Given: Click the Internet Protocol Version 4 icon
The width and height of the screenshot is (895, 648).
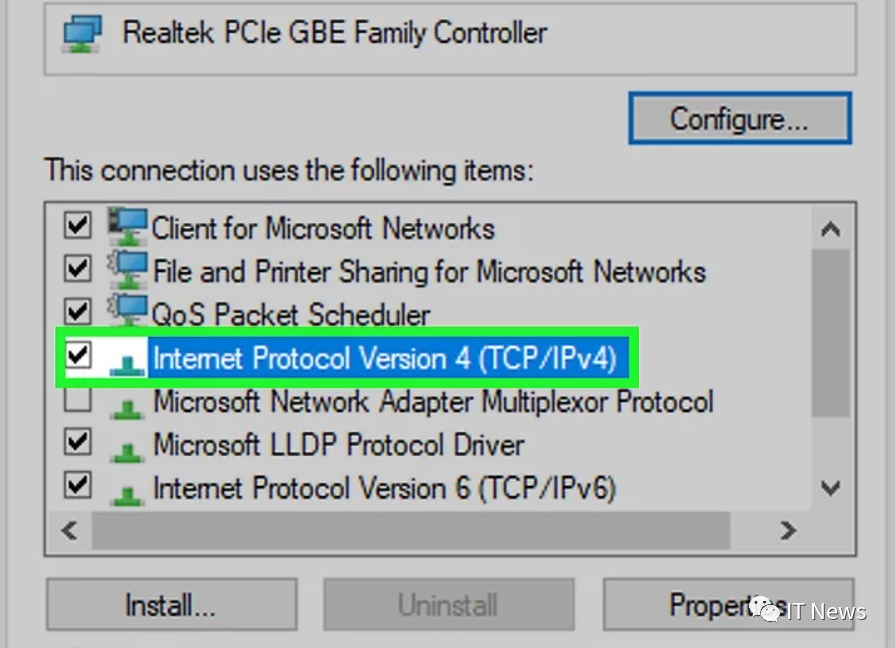Looking at the screenshot, I should (126, 360).
